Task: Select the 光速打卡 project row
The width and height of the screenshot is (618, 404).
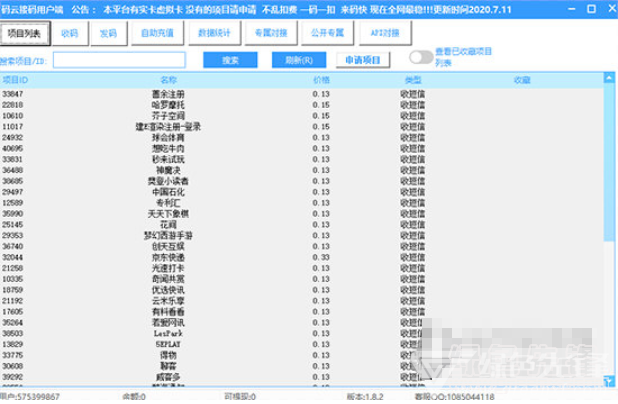Action: [x=302, y=268]
